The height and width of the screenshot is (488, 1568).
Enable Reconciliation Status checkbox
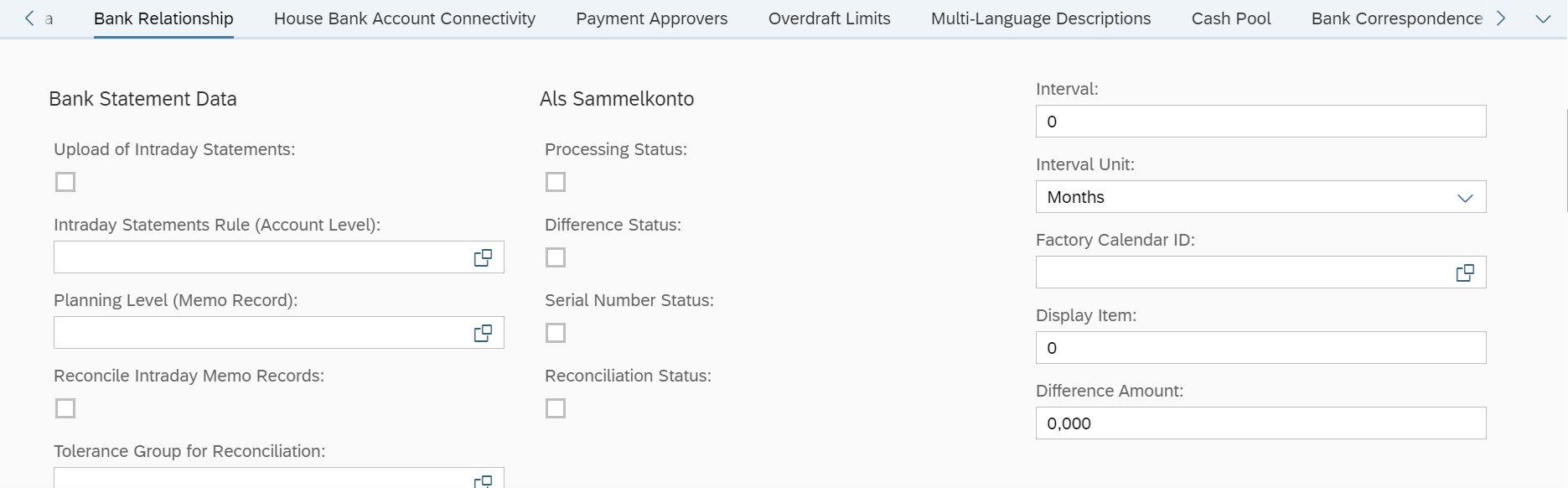point(556,408)
